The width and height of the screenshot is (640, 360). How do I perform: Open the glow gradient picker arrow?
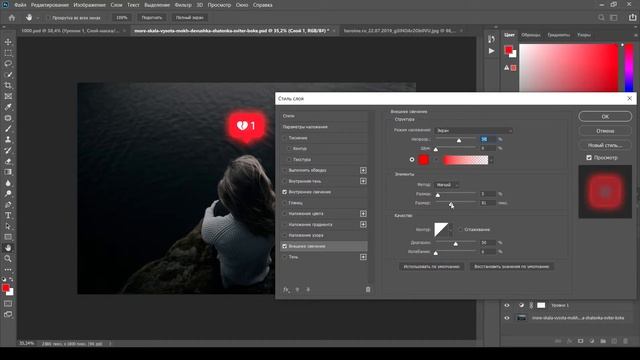coord(491,160)
